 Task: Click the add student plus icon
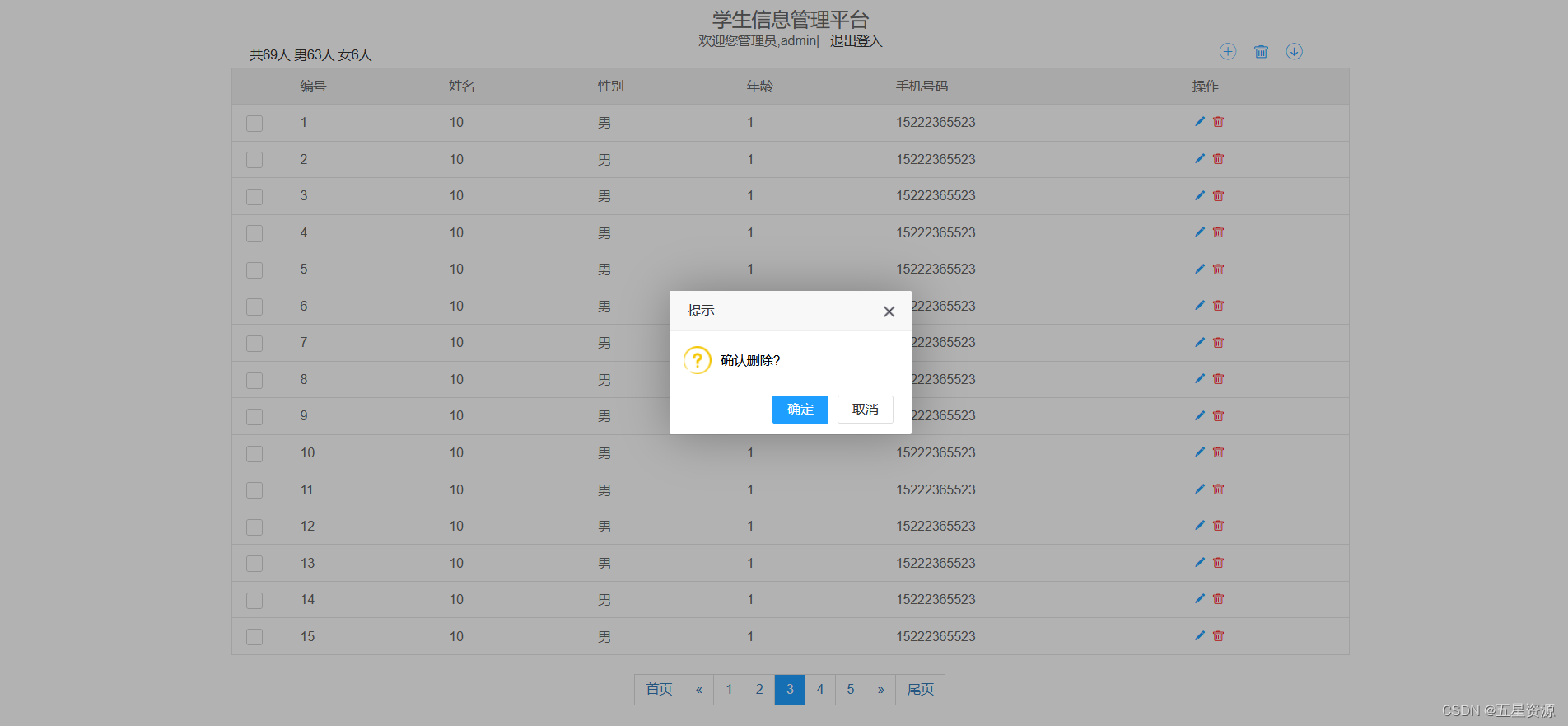1228,51
